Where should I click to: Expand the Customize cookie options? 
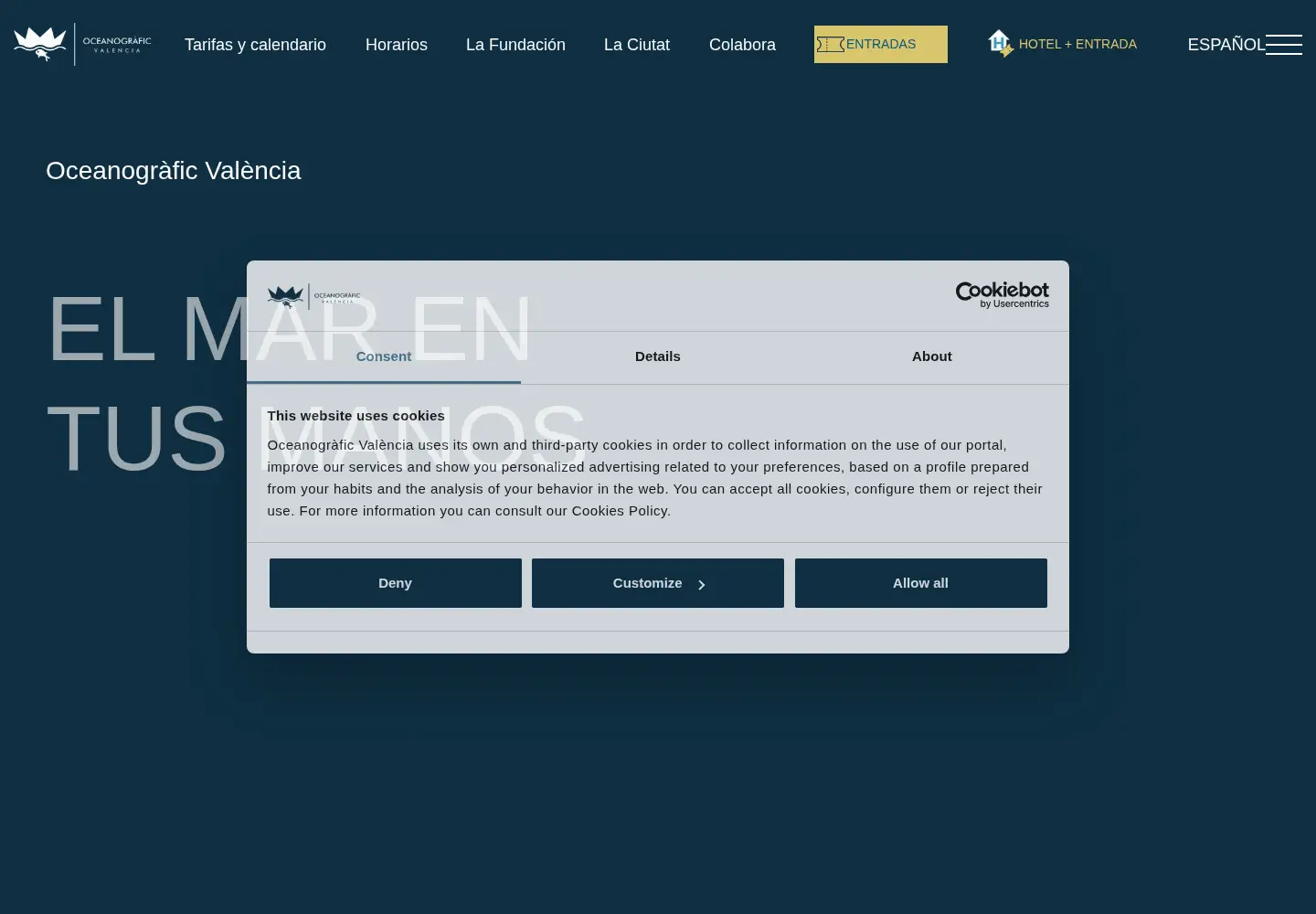point(658,583)
